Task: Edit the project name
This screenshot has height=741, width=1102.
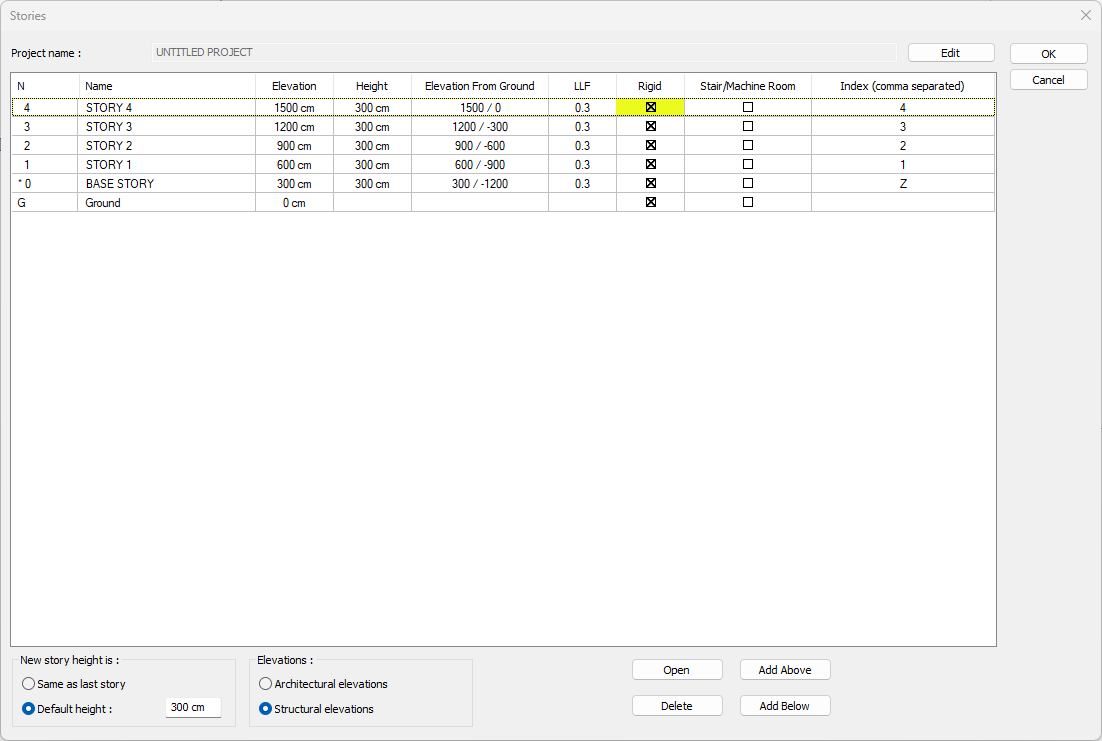Action: [x=951, y=53]
